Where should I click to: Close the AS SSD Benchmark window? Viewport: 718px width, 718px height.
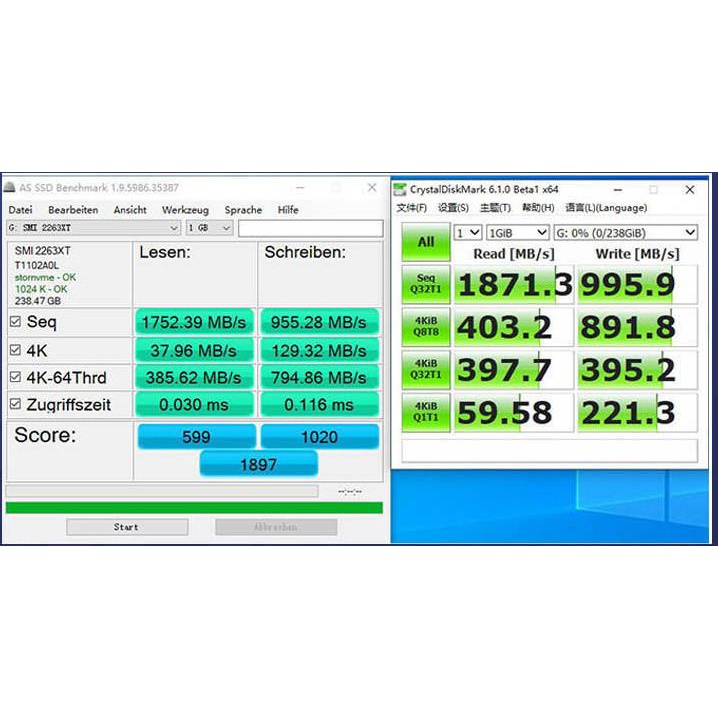coord(372,188)
